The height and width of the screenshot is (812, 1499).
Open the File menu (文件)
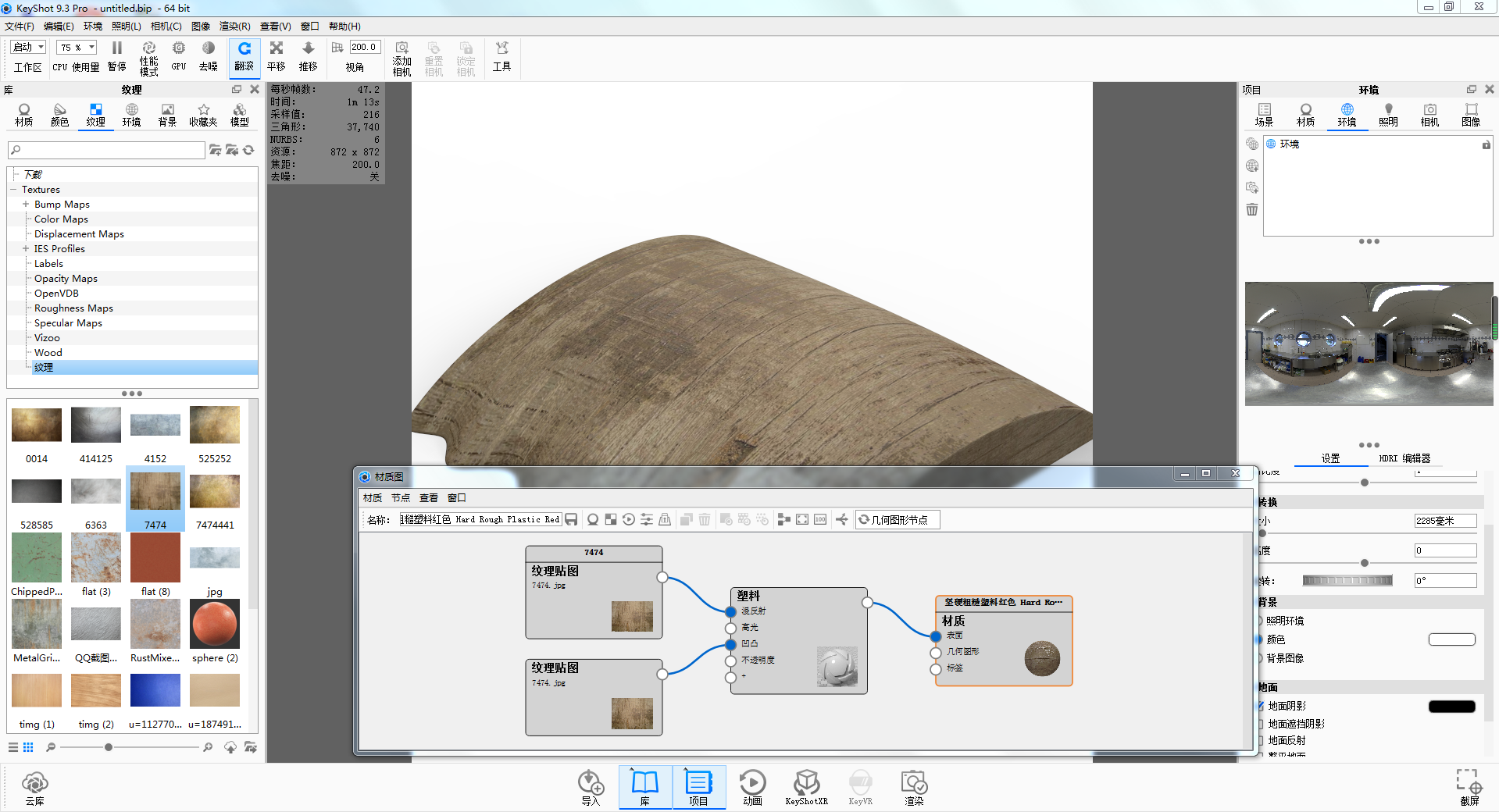[20, 26]
